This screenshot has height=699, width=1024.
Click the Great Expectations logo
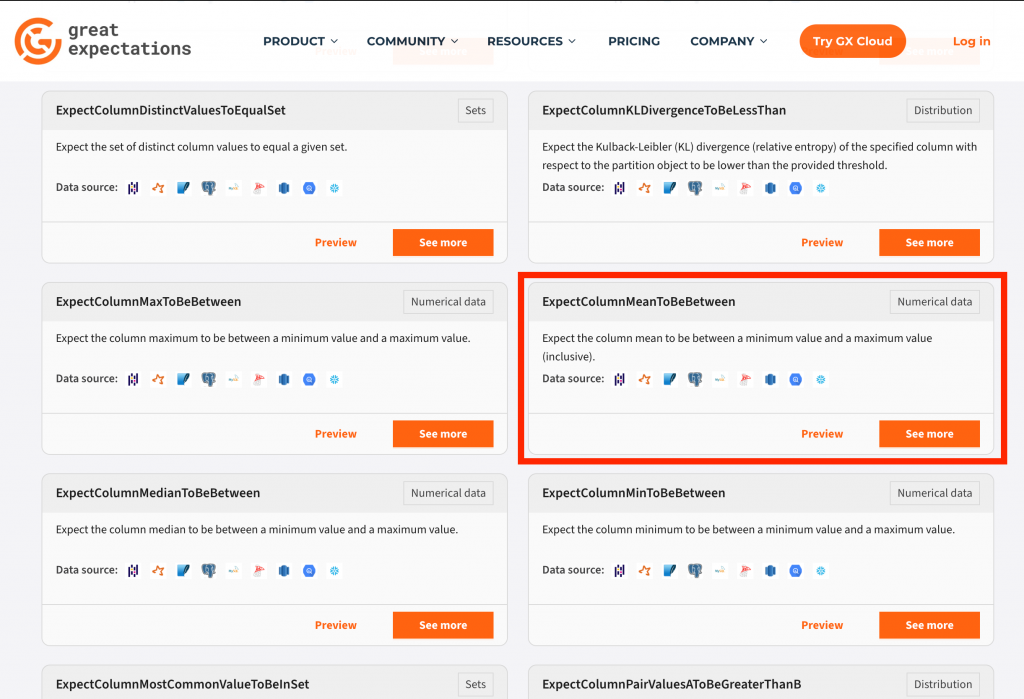tap(103, 41)
